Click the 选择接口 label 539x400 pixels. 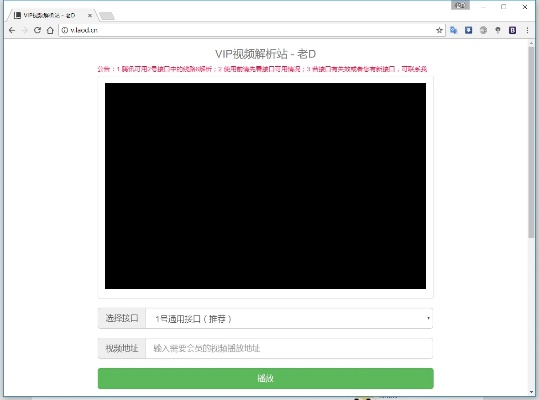click(x=122, y=318)
